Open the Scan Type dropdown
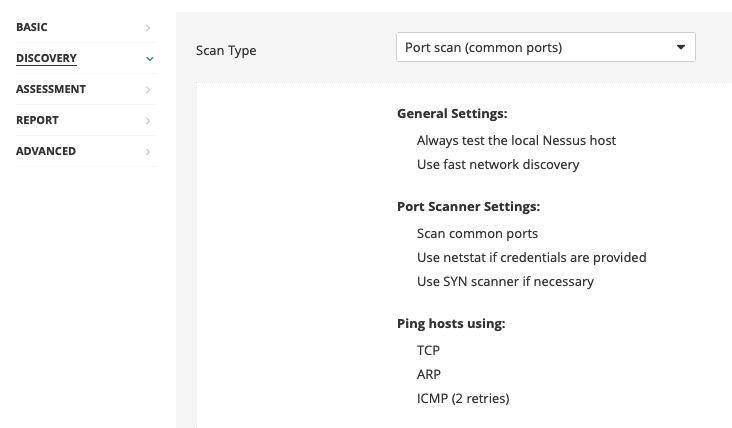This screenshot has height=428, width=732. pyautogui.click(x=546, y=47)
